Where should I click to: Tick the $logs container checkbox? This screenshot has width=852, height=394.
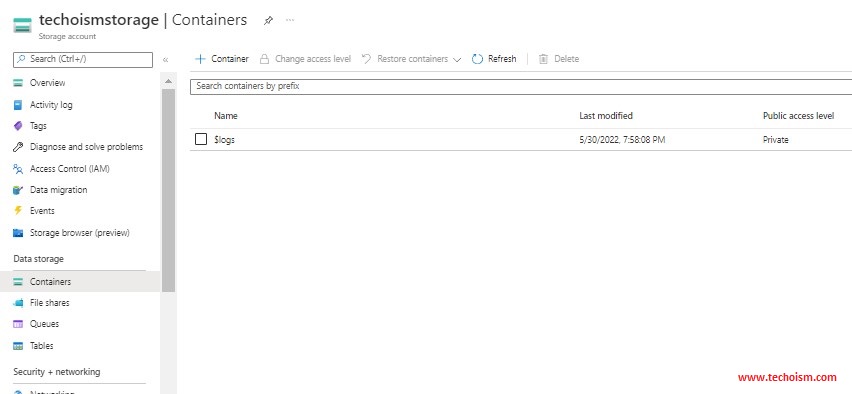point(201,140)
